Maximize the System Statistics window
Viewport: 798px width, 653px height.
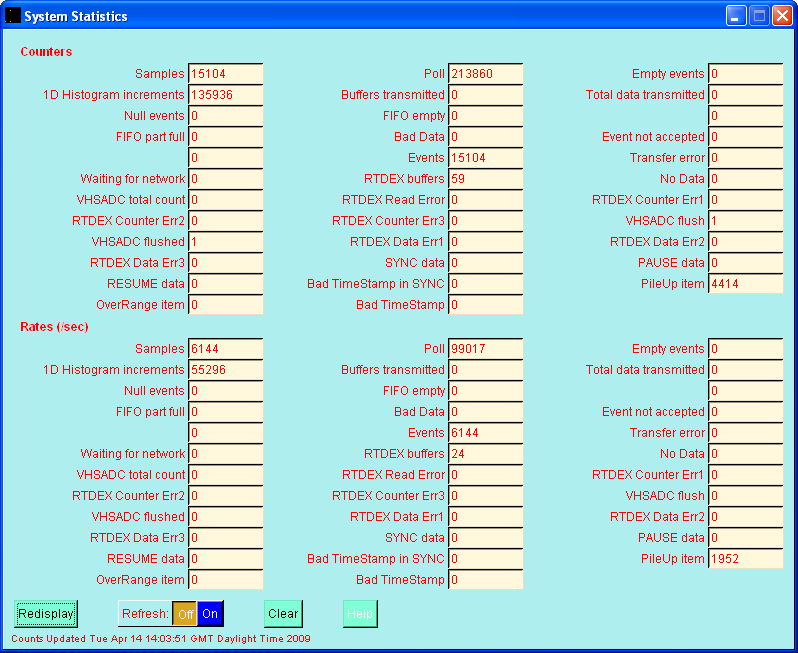click(x=759, y=16)
